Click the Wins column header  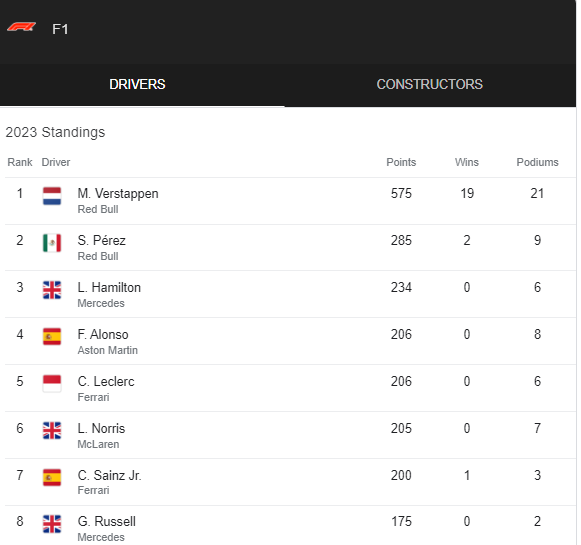pos(467,162)
